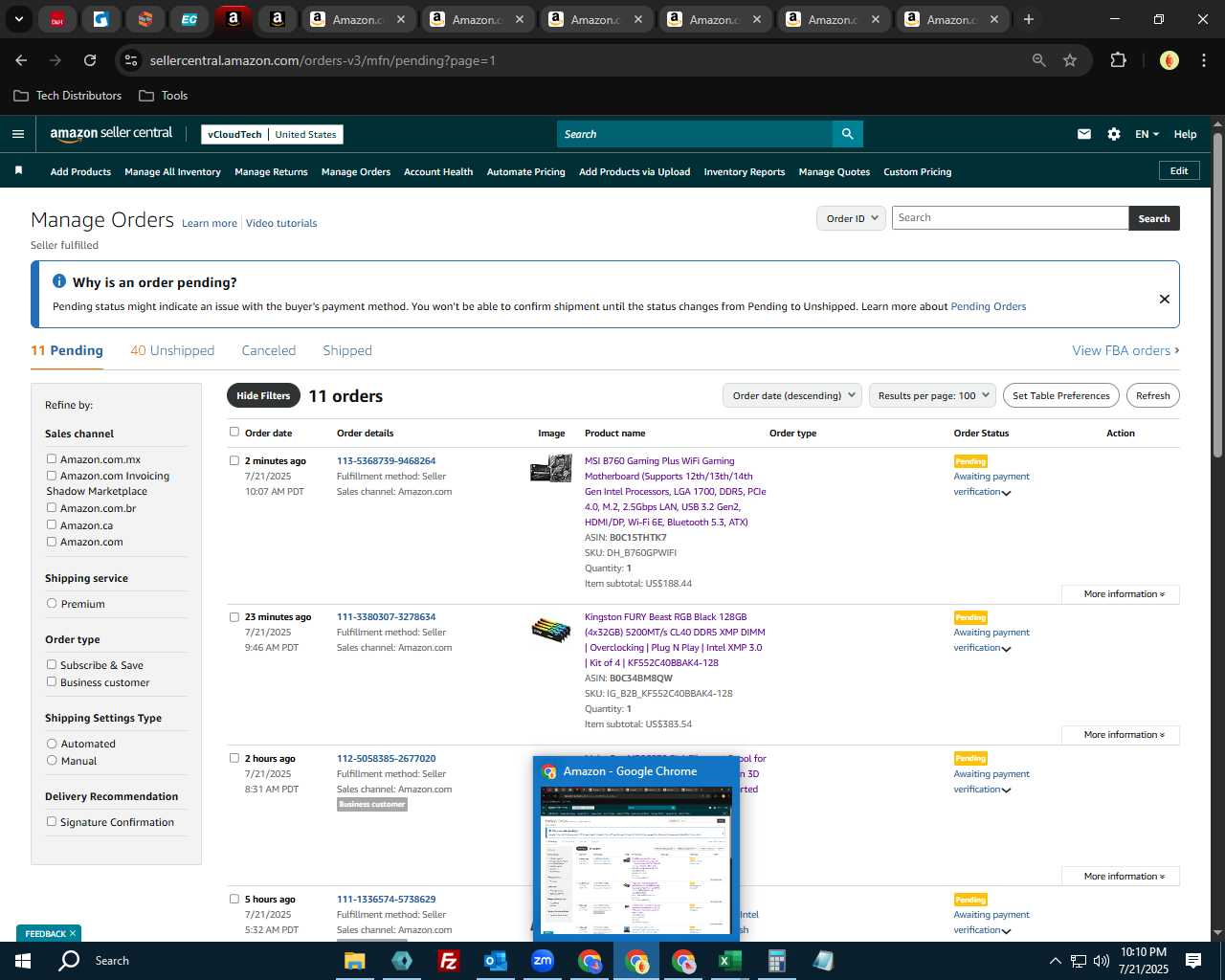1225x980 pixels.
Task: Check the Amazon.com sales channel filter
Action: (52, 541)
